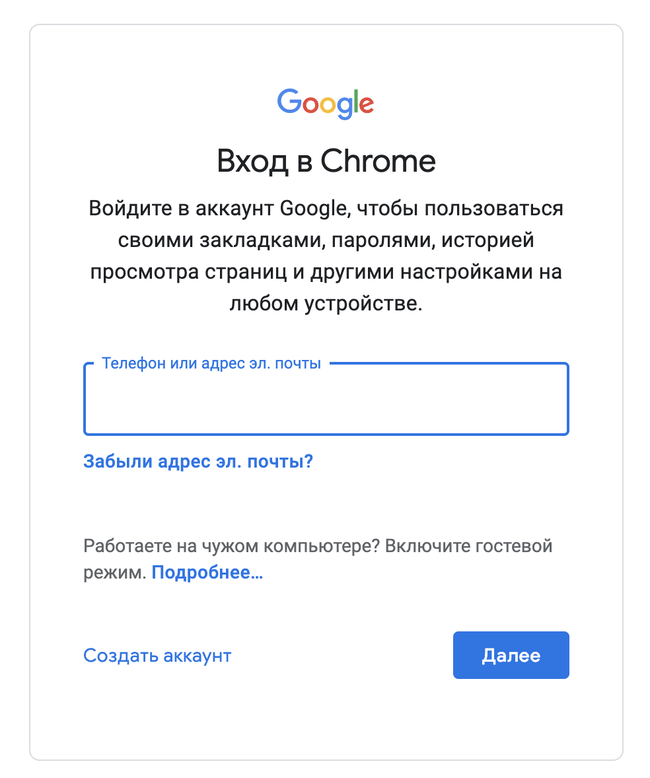Click the blue 'Далее' button

coord(511,655)
